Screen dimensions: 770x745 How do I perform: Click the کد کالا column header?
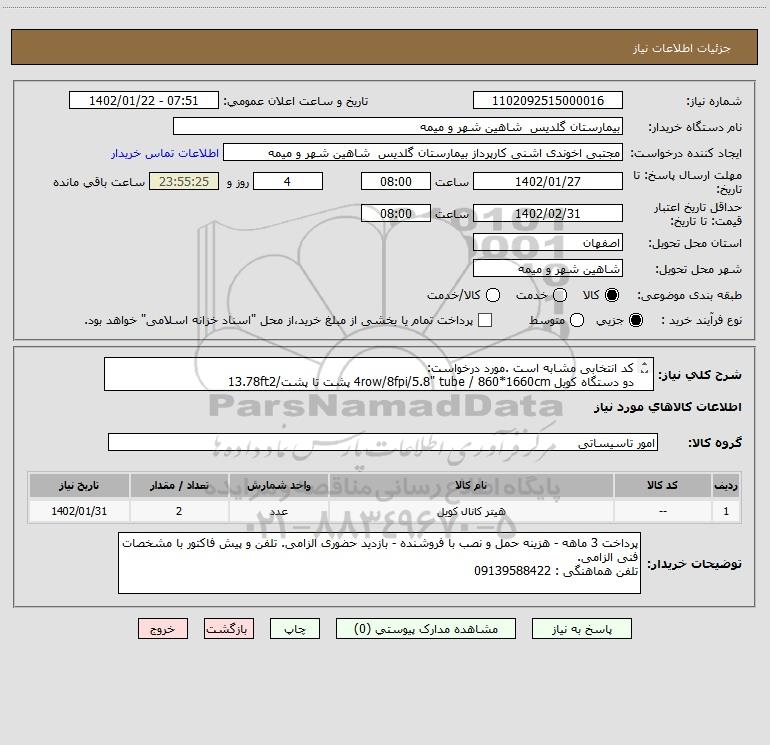[x=662, y=486]
